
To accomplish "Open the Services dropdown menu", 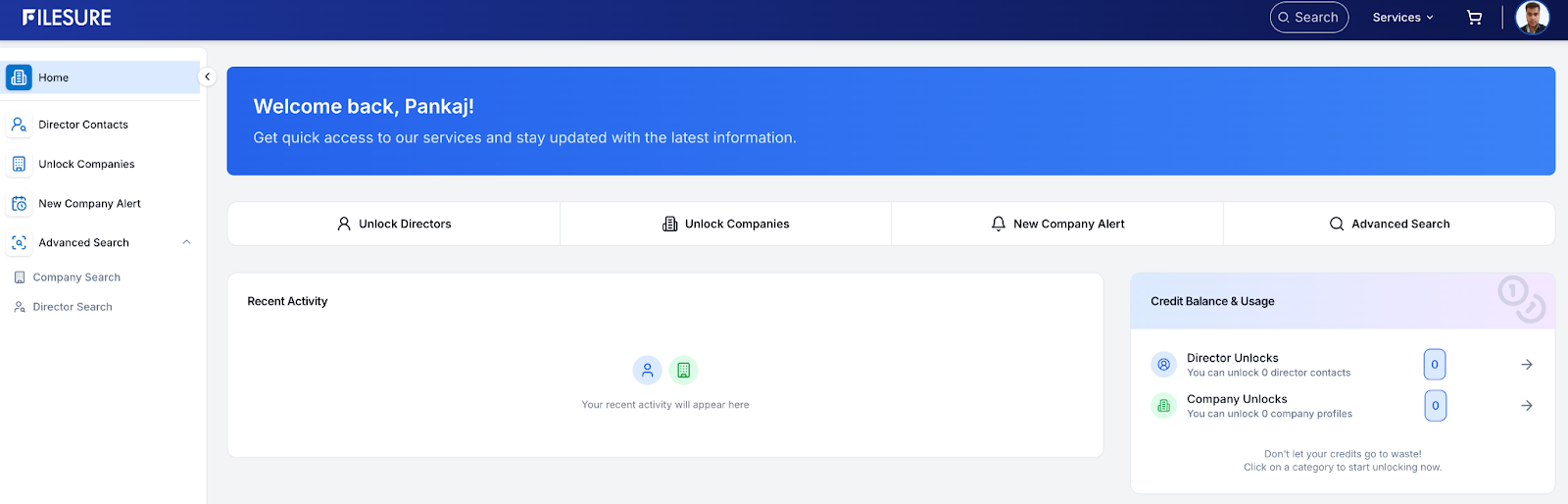I will tap(1402, 18).
